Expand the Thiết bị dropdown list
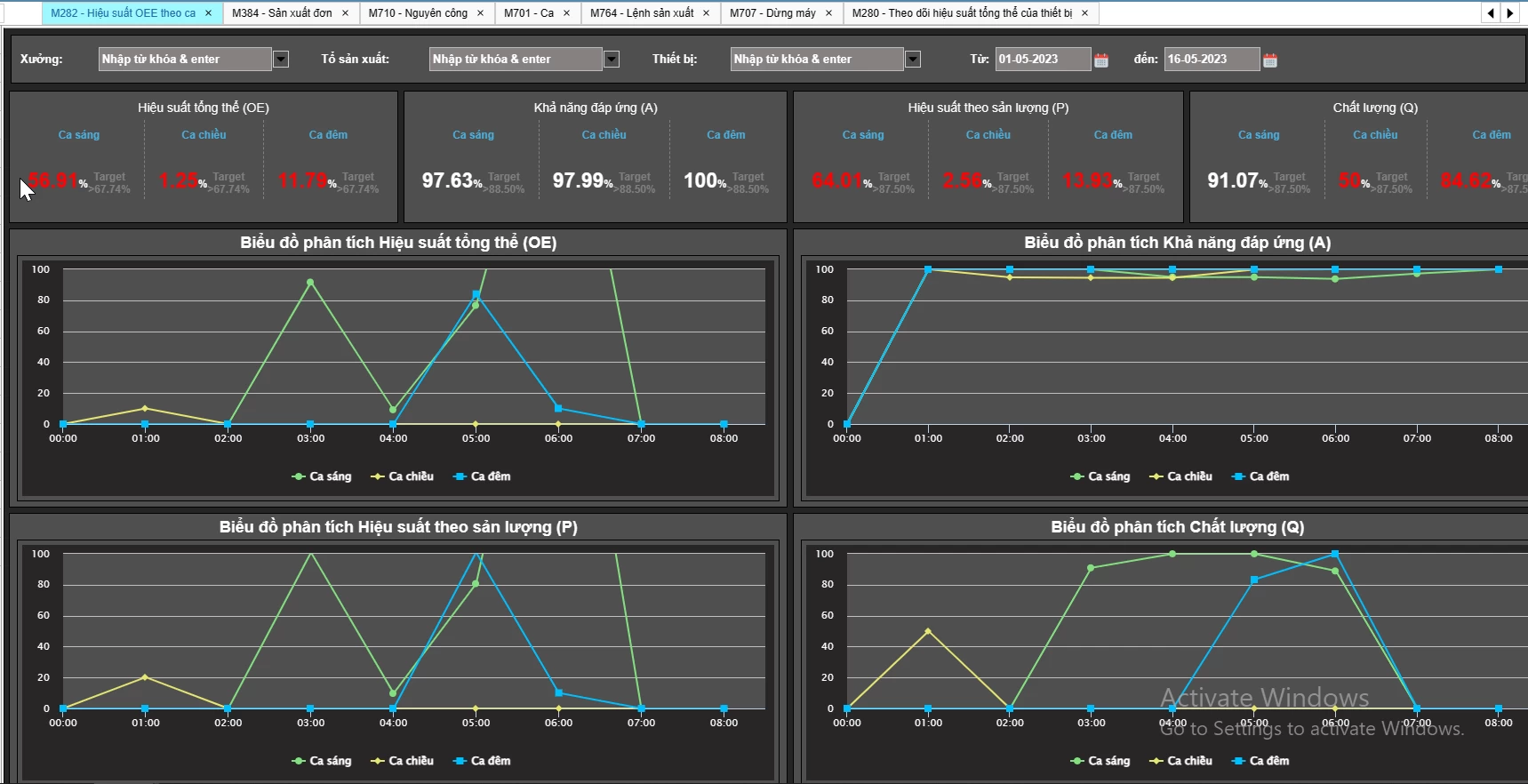The width and height of the screenshot is (1528, 784). pos(913,60)
